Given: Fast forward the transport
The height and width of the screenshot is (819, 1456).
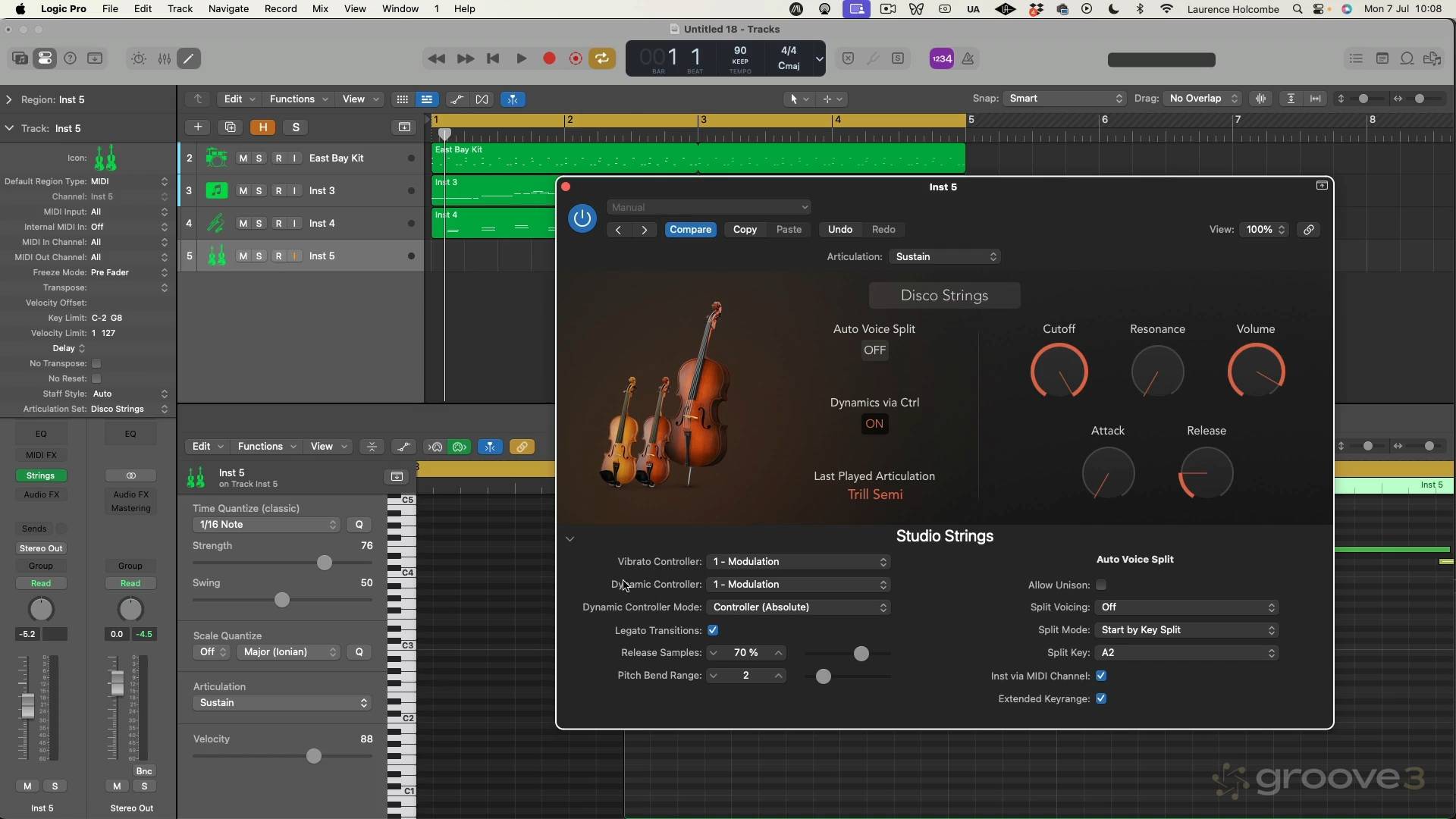Looking at the screenshot, I should [x=466, y=58].
